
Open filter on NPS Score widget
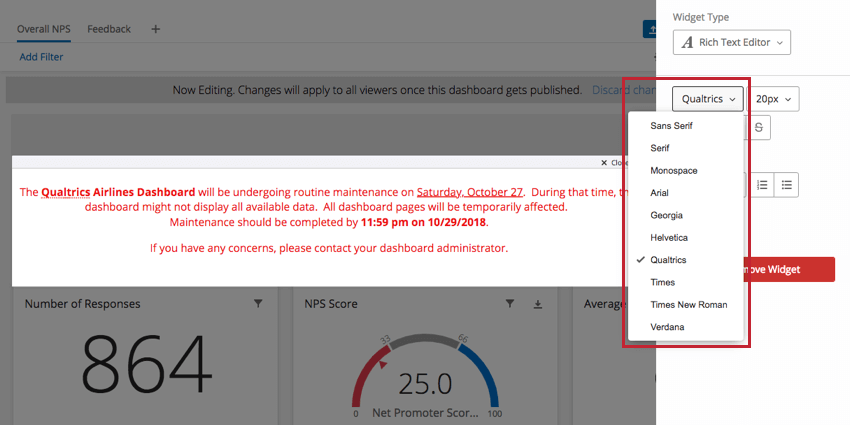click(510, 304)
